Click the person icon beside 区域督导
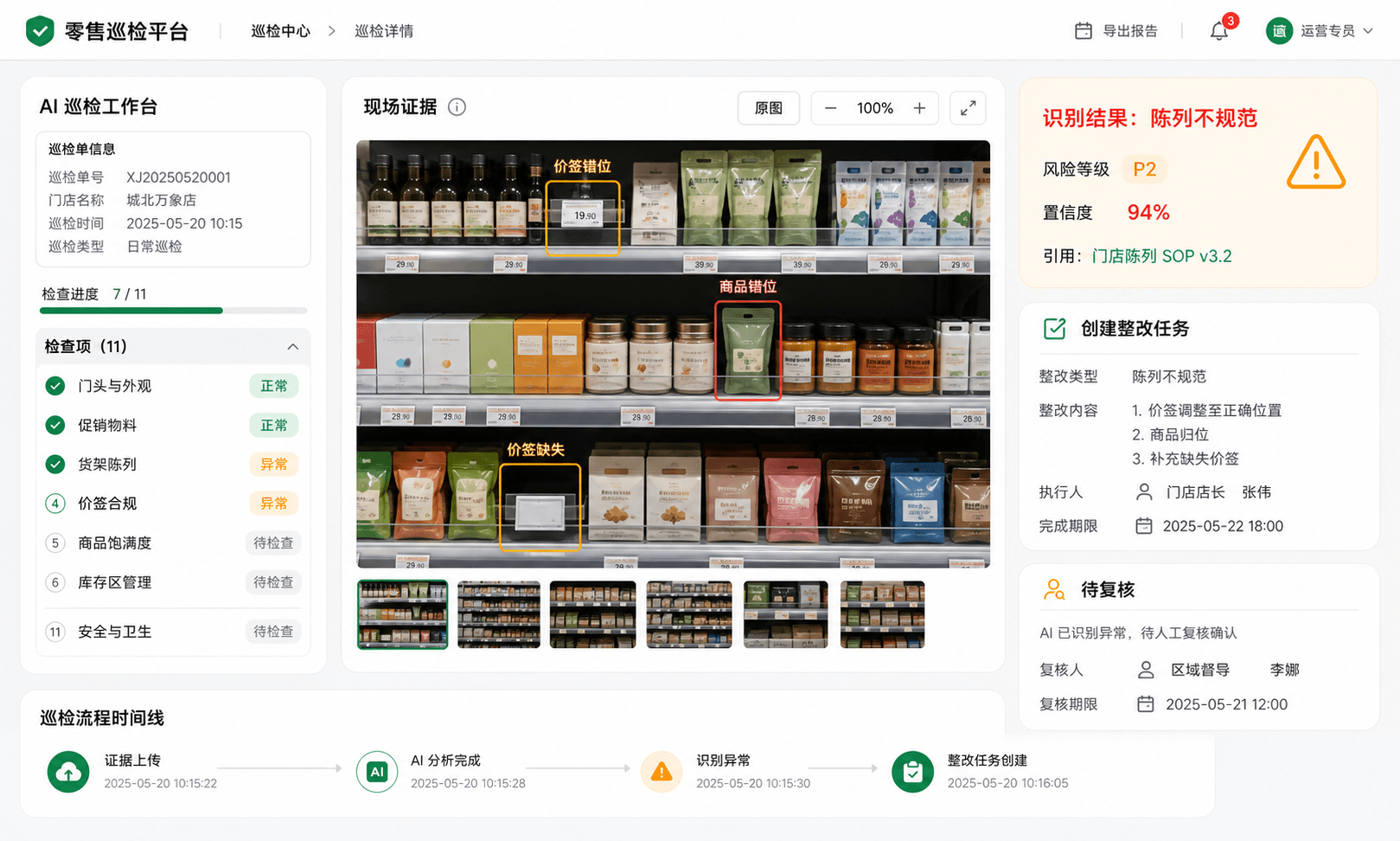1400x841 pixels. [1146, 670]
